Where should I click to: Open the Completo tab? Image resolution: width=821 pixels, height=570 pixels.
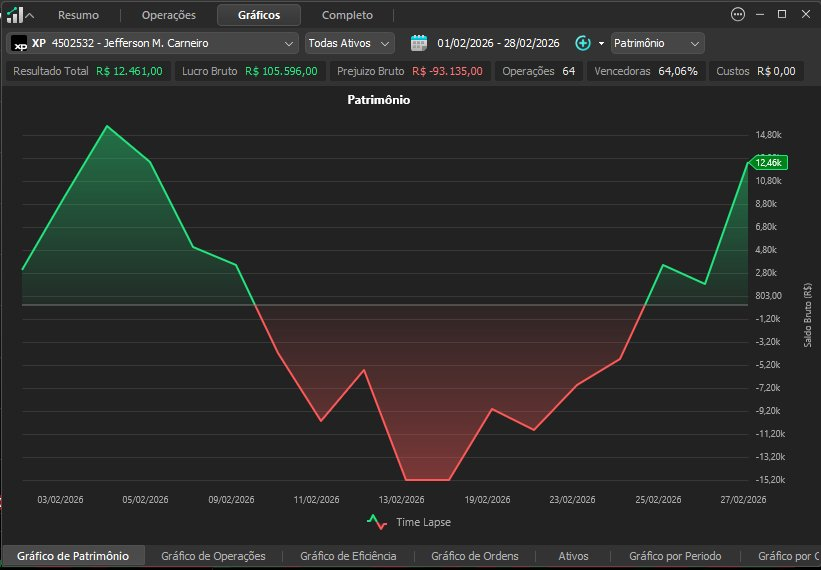coord(347,15)
